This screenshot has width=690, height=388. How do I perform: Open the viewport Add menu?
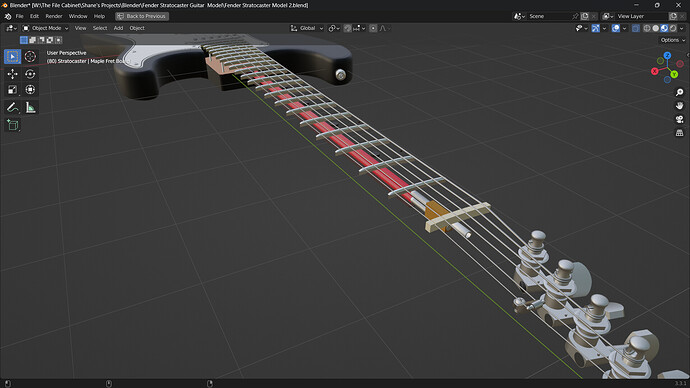(x=118, y=28)
